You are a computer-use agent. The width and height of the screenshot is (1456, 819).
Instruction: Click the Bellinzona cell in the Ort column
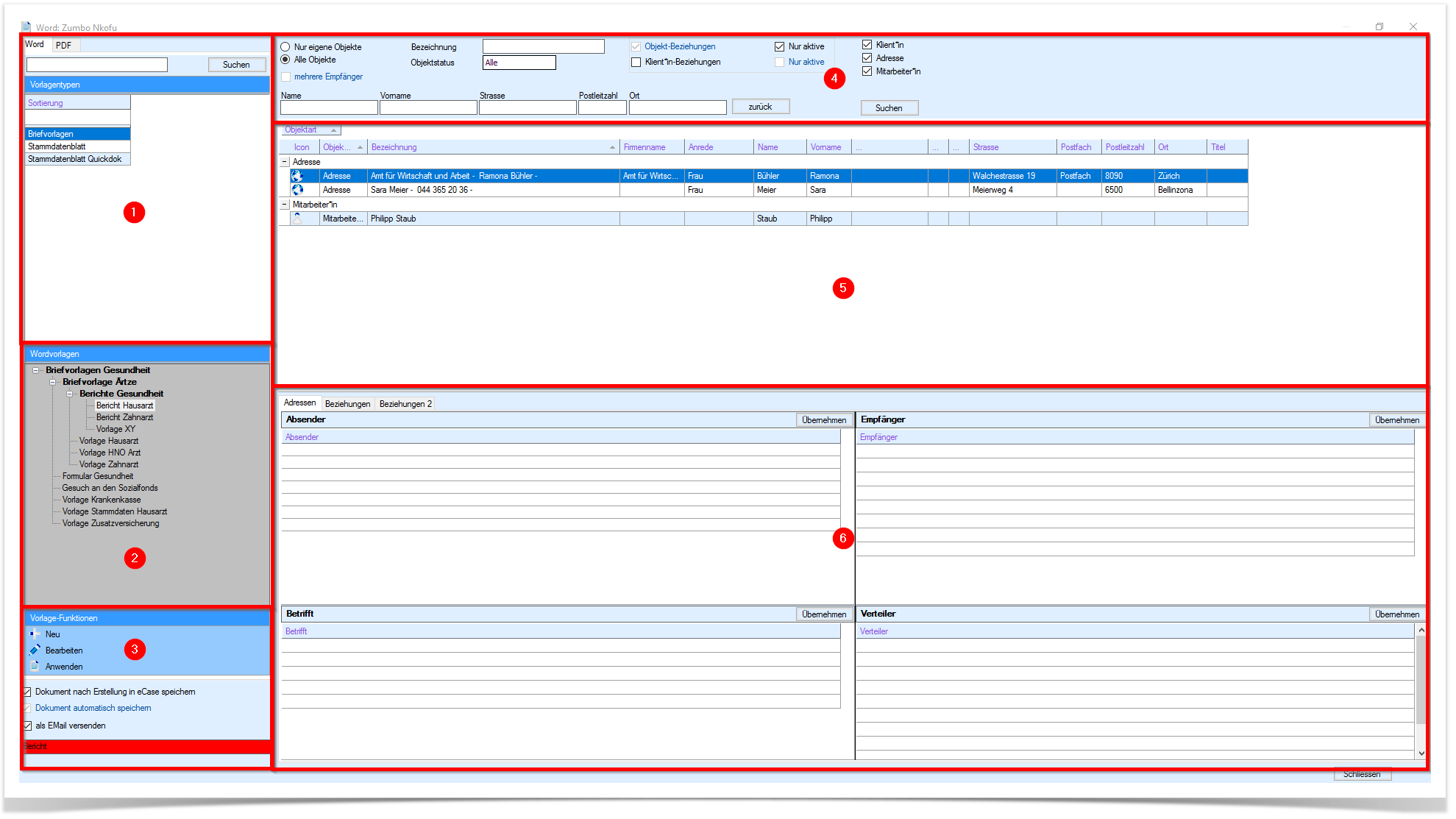point(1181,190)
